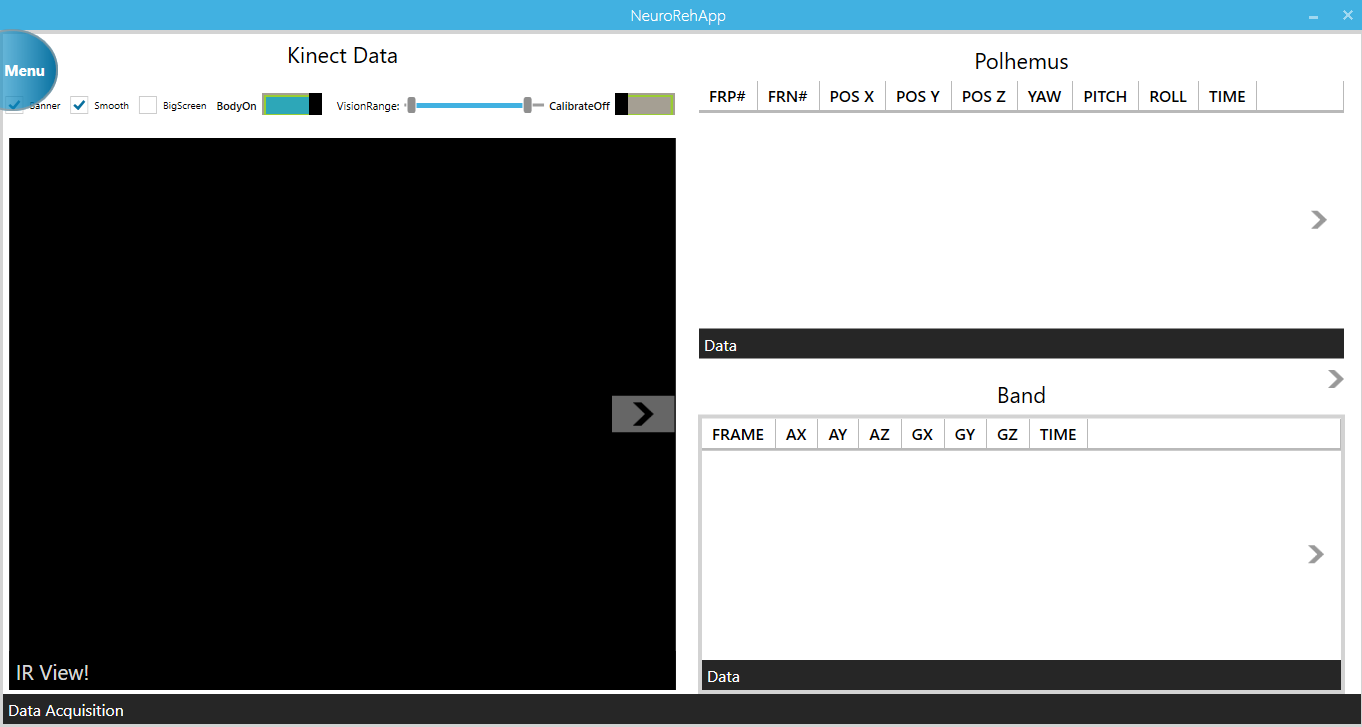Click the Band Data bar
This screenshot has height=727, width=1362.
point(1020,676)
